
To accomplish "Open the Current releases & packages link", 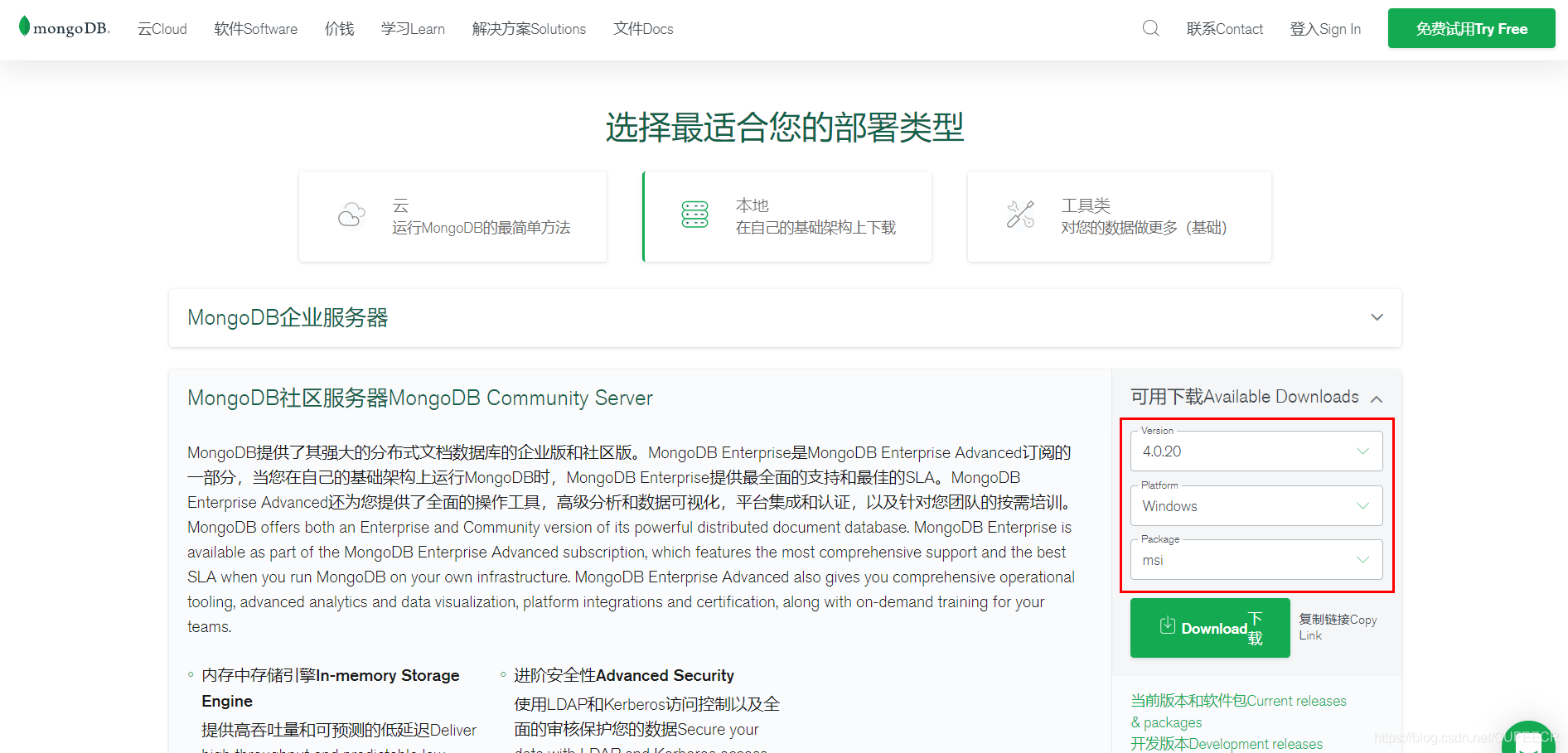I will click(x=1238, y=712).
